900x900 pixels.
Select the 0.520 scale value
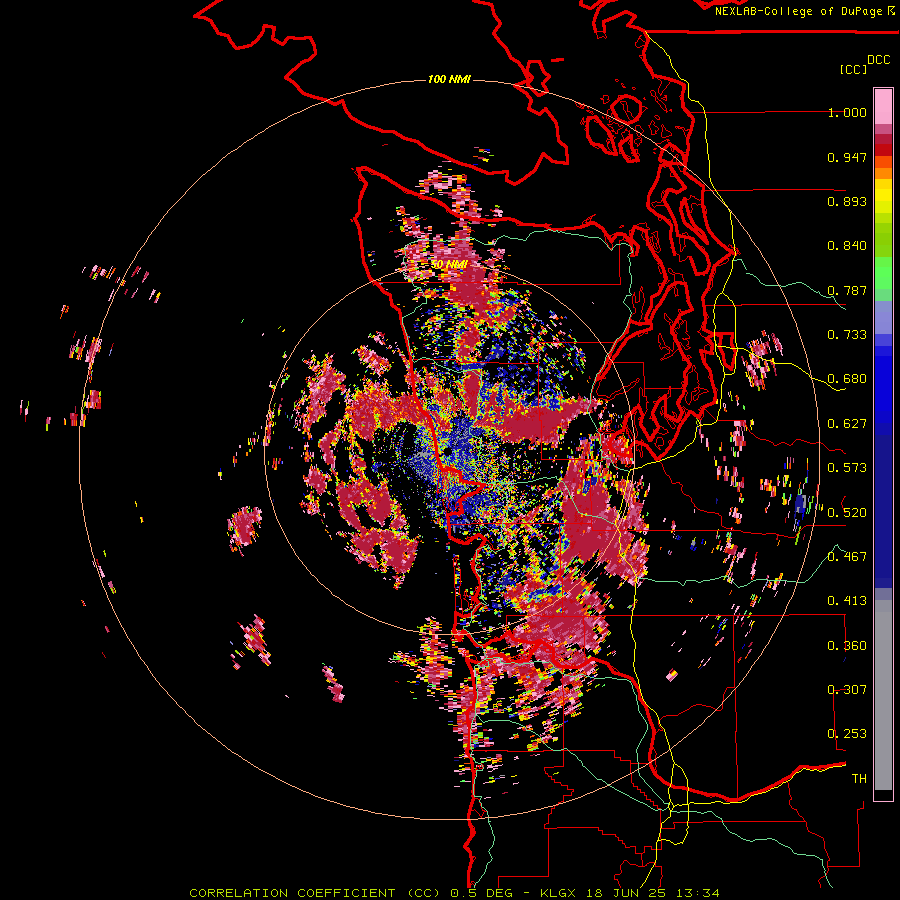tap(847, 513)
